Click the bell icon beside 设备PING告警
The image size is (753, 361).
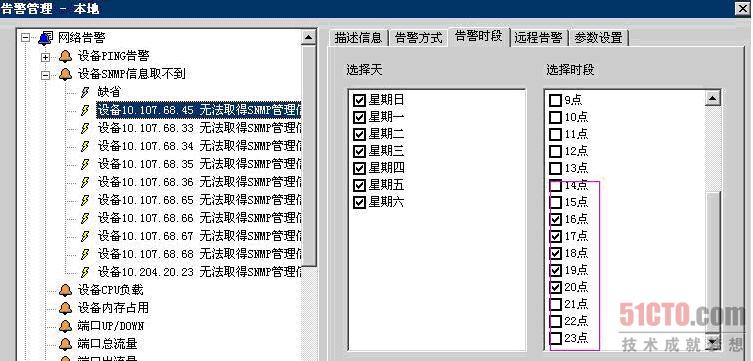click(x=65, y=56)
